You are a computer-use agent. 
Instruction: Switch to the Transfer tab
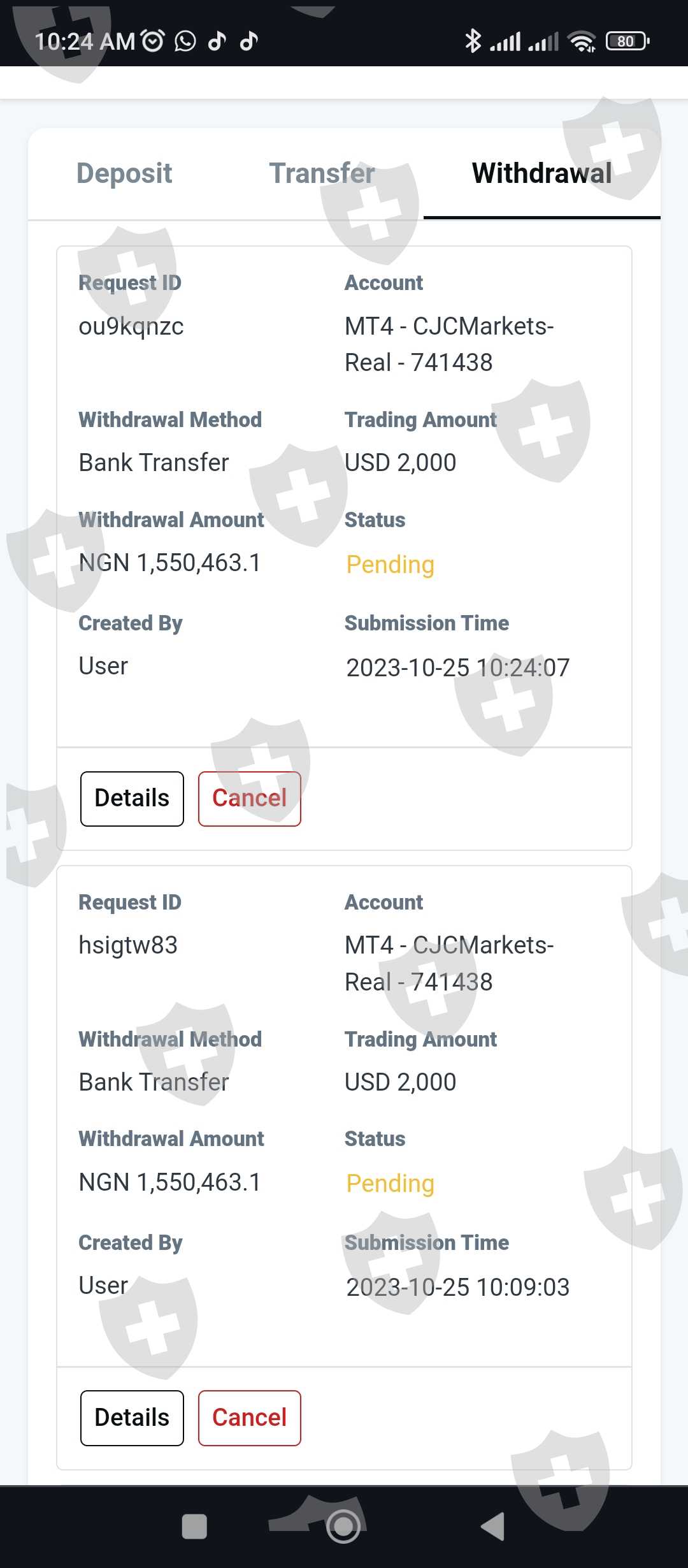(x=322, y=173)
